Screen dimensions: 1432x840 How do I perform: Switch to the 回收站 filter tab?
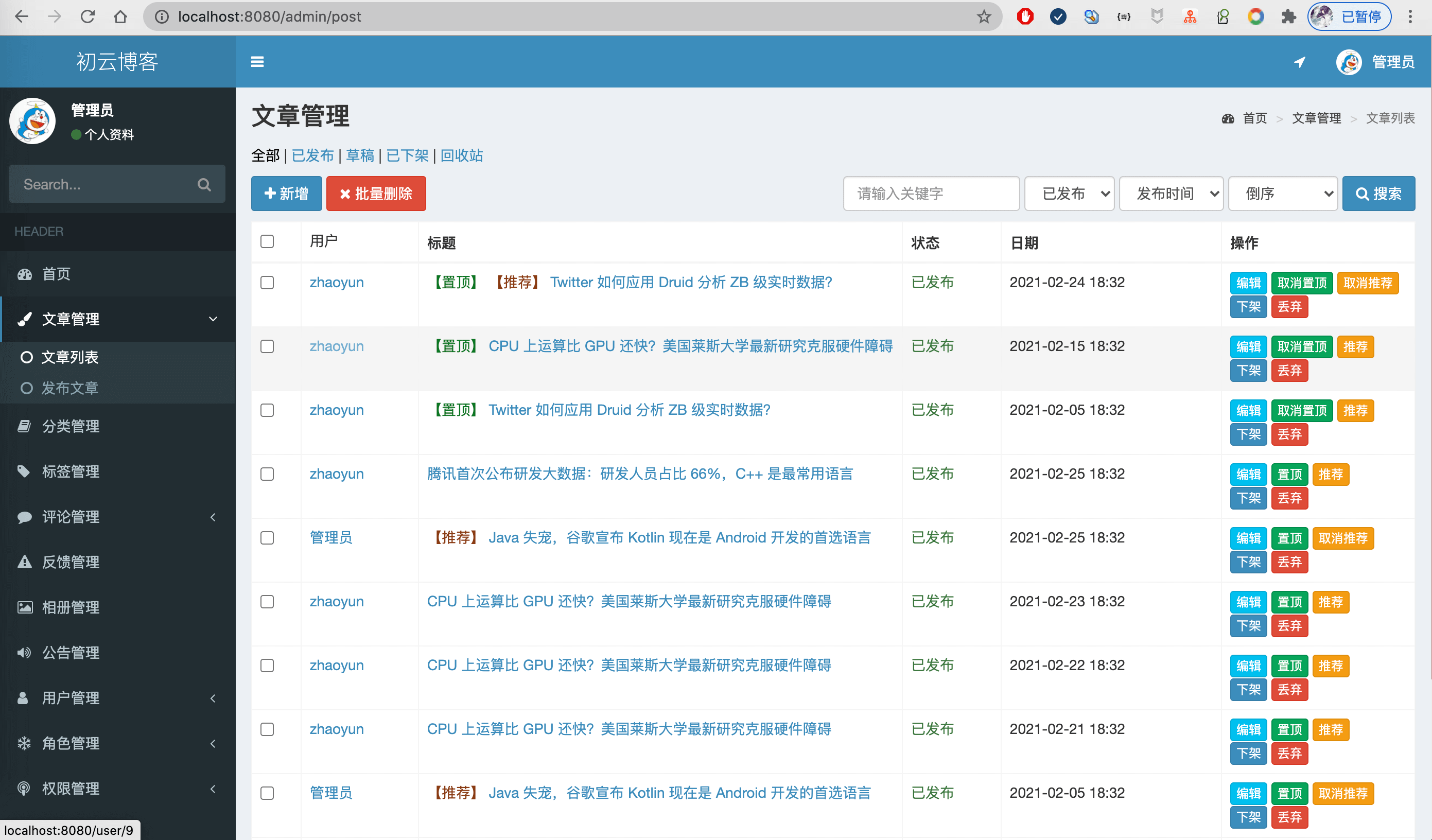pos(461,155)
